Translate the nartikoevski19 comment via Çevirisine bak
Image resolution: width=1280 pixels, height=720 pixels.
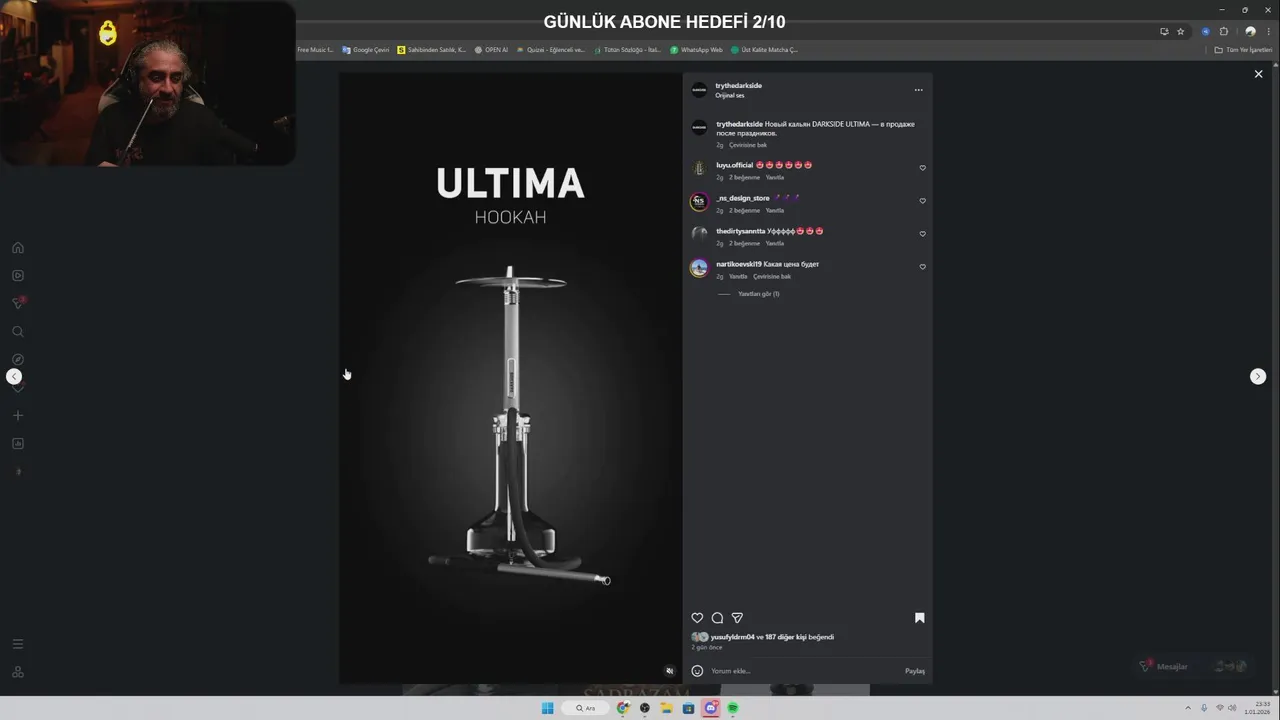coord(772,276)
